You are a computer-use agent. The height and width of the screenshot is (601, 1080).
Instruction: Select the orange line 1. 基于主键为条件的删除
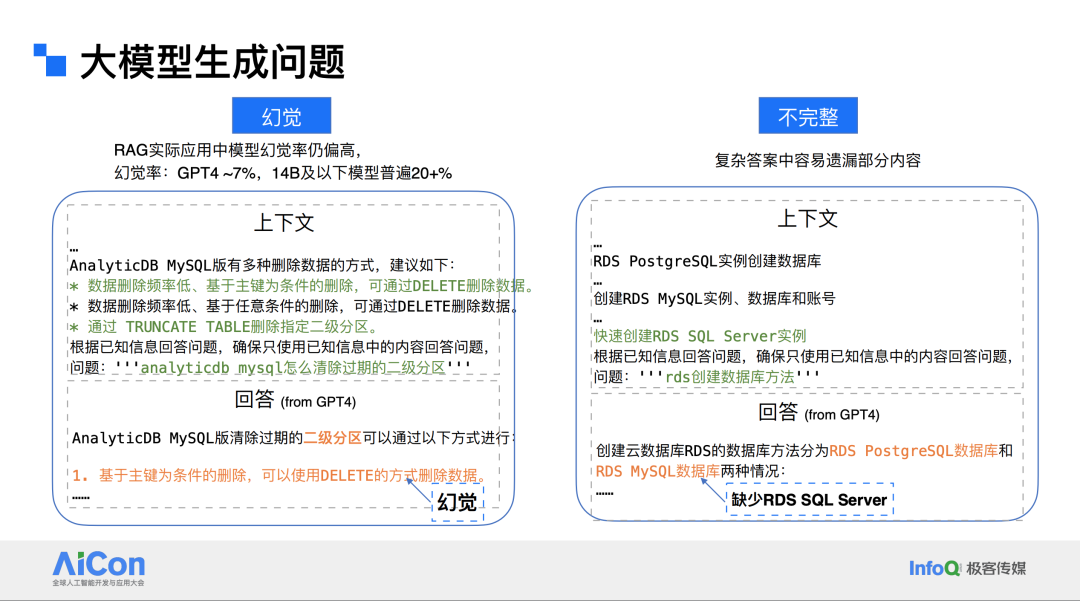point(280,475)
